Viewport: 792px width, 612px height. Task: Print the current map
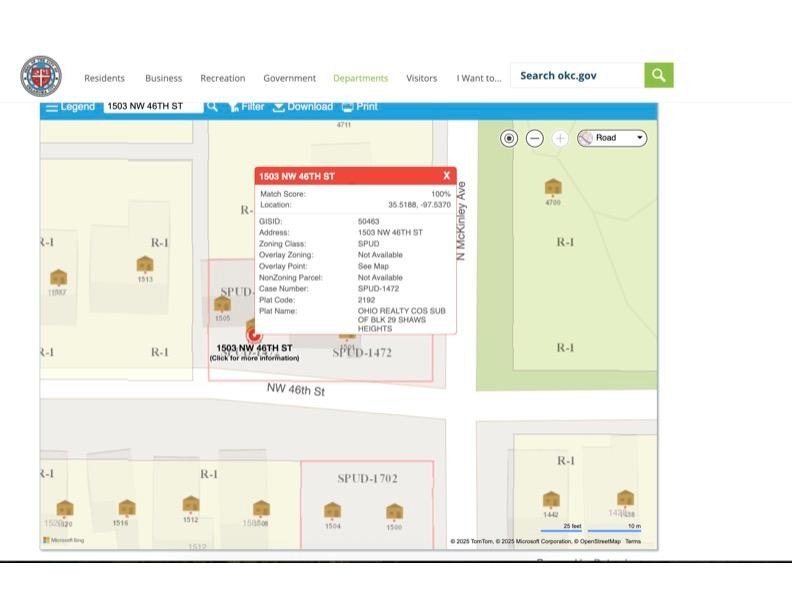360,107
